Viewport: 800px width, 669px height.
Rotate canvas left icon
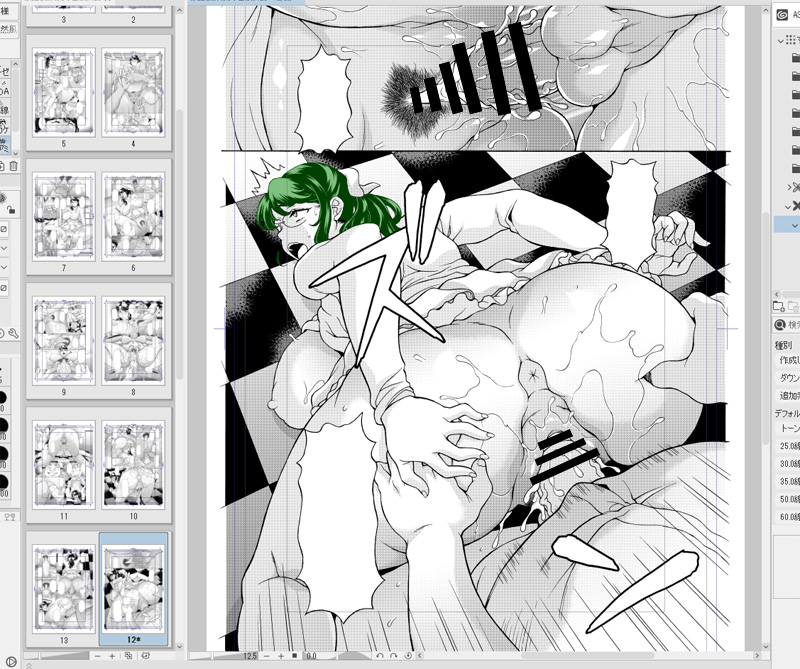[x=380, y=656]
